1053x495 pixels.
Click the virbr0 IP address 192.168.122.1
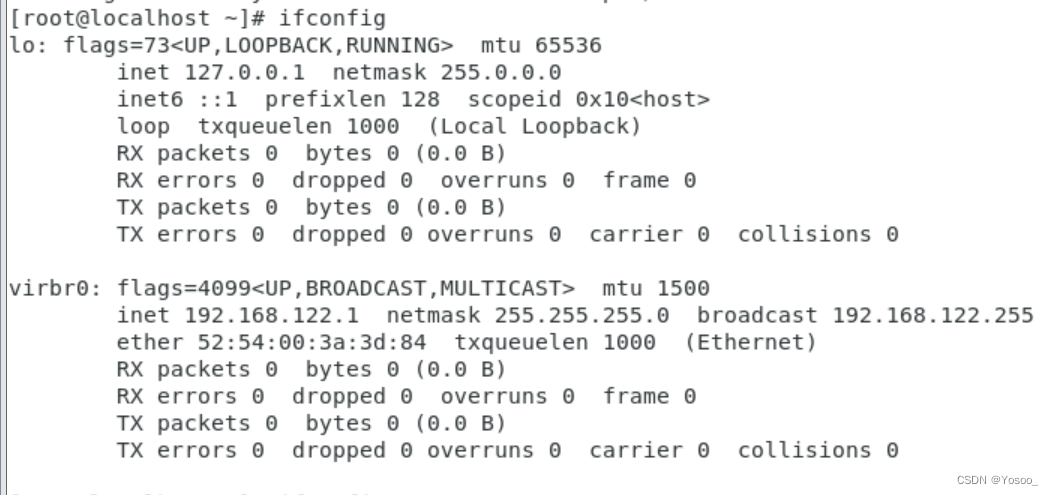[271, 315]
